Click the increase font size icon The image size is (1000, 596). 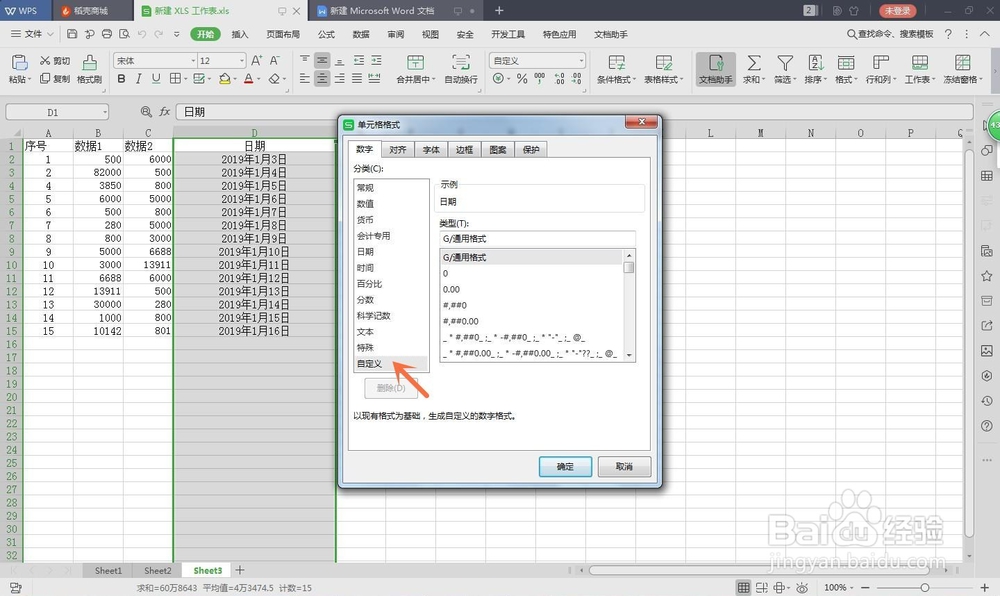256,61
